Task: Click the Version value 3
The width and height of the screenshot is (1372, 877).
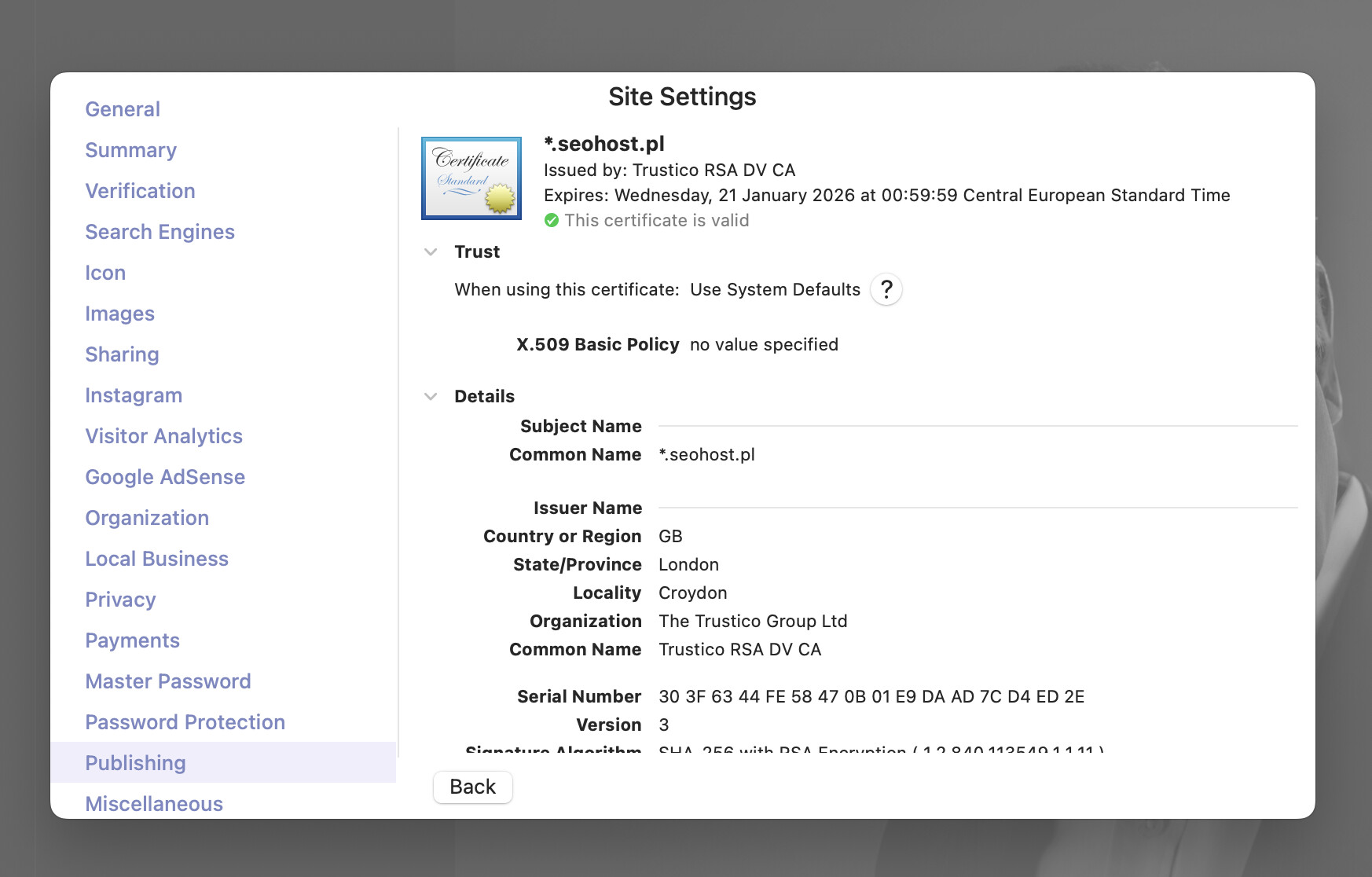Action: (664, 725)
